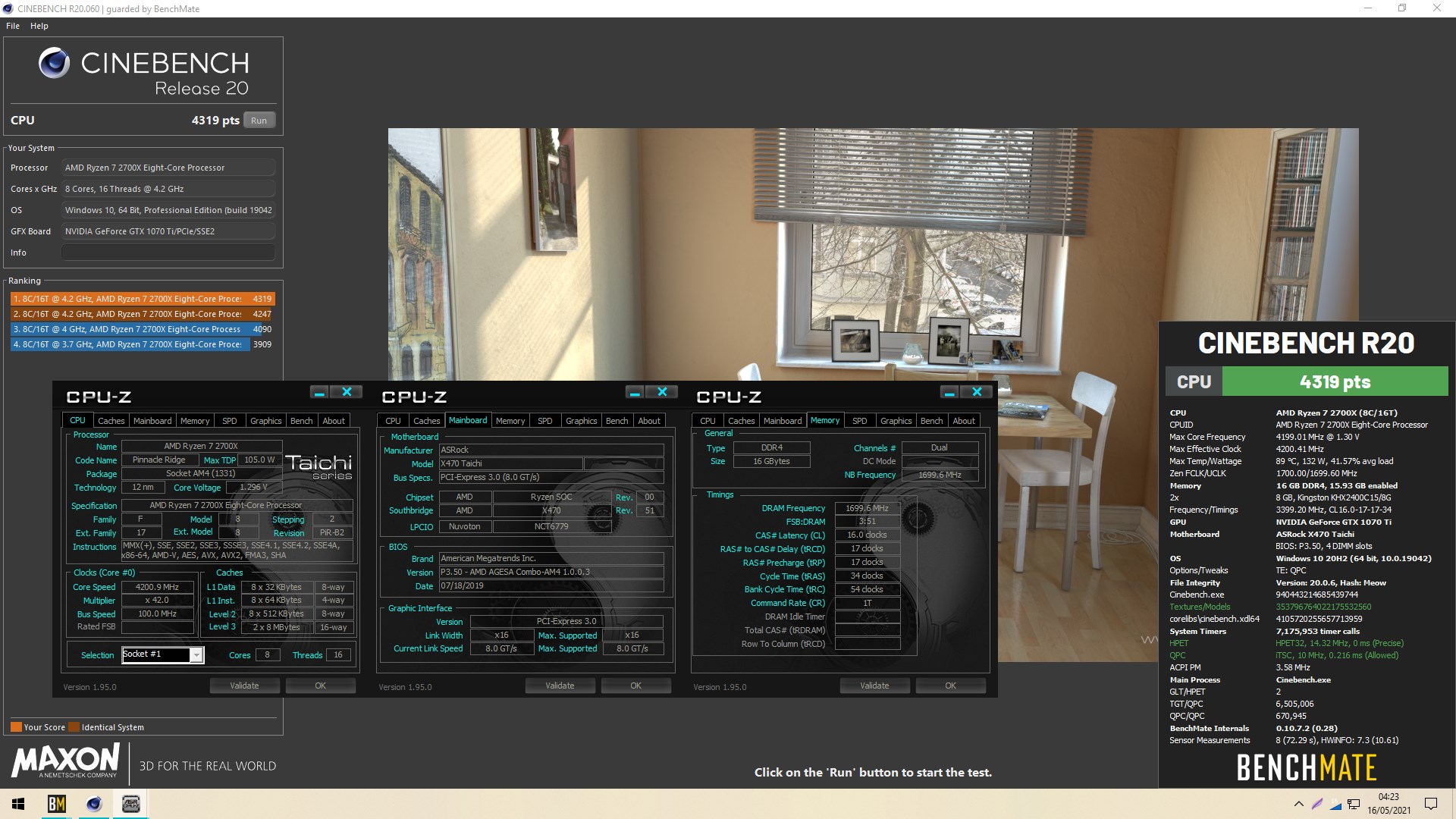Open the notification center icon
The image size is (1456, 819).
point(1431,804)
